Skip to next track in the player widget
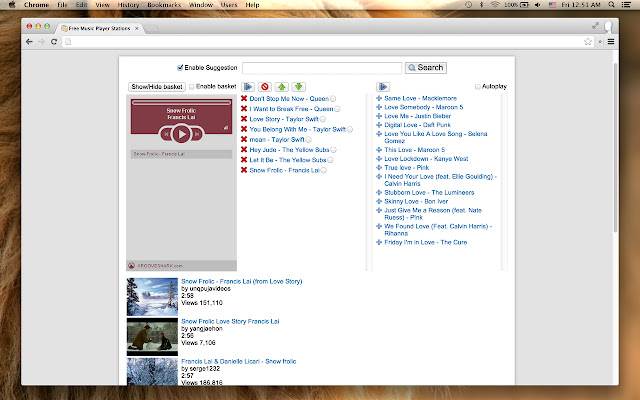640x400 pixels. [x=197, y=133]
